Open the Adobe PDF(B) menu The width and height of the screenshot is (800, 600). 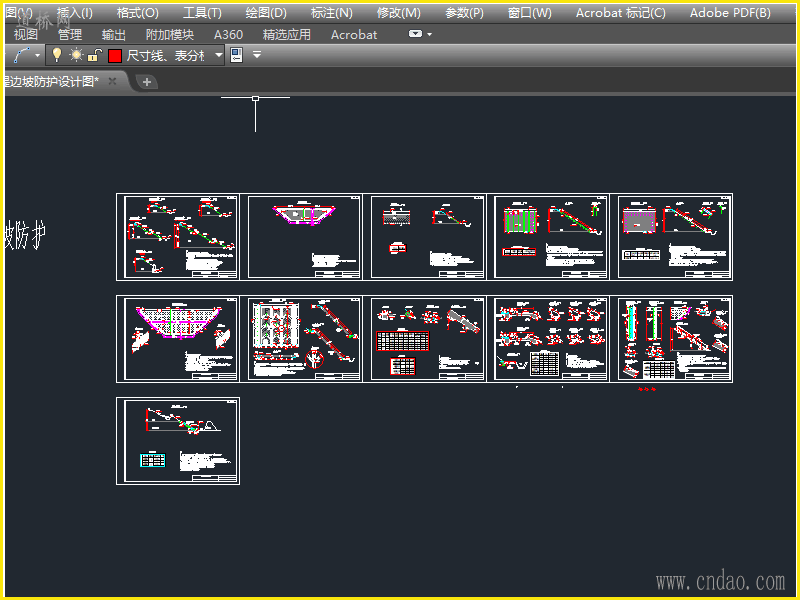[730, 13]
